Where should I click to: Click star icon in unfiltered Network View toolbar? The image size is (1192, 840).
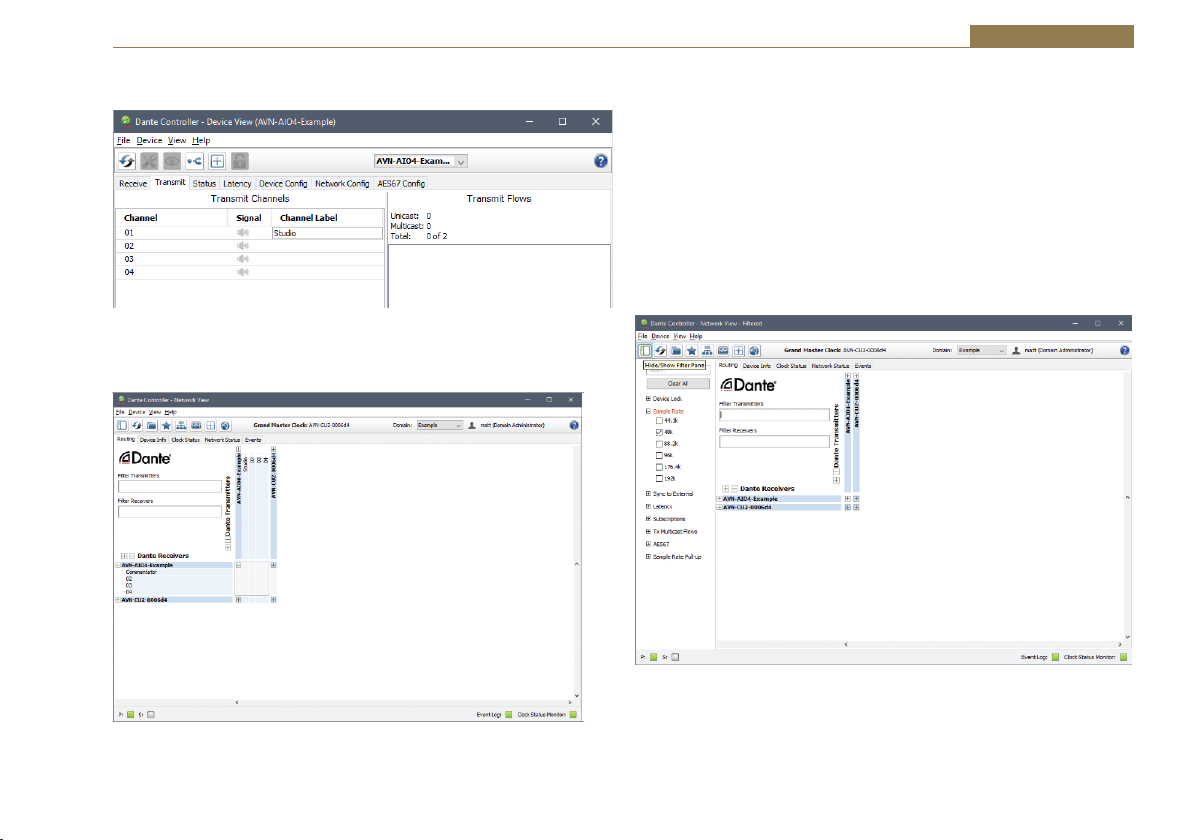(x=166, y=426)
